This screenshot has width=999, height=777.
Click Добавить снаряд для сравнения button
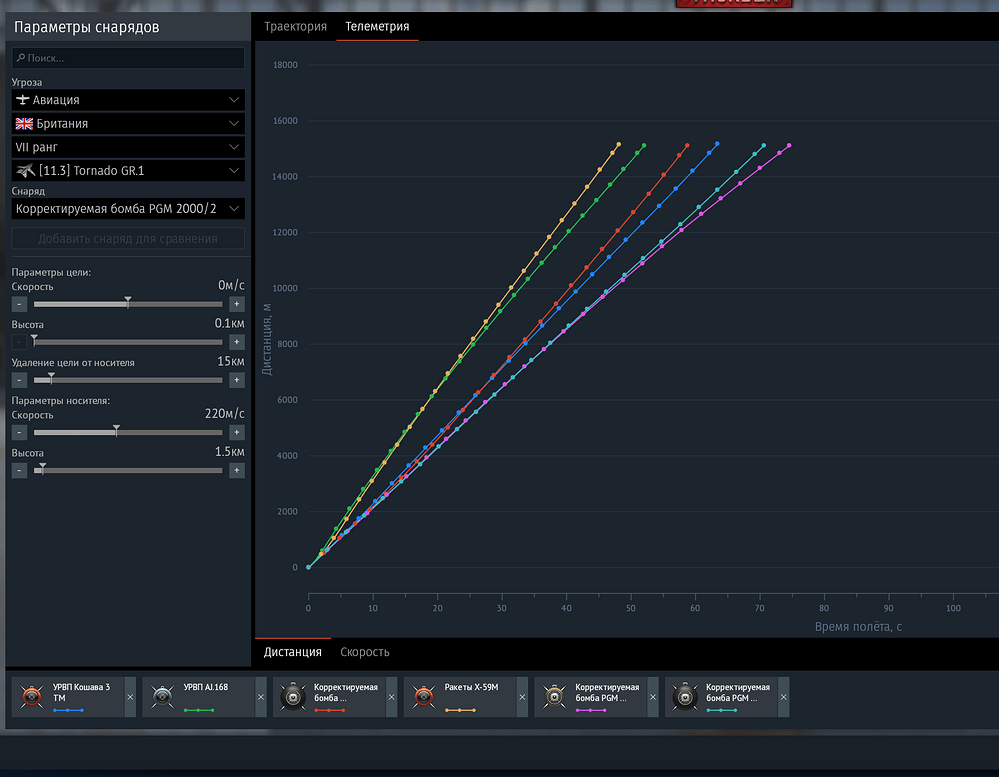click(x=128, y=239)
